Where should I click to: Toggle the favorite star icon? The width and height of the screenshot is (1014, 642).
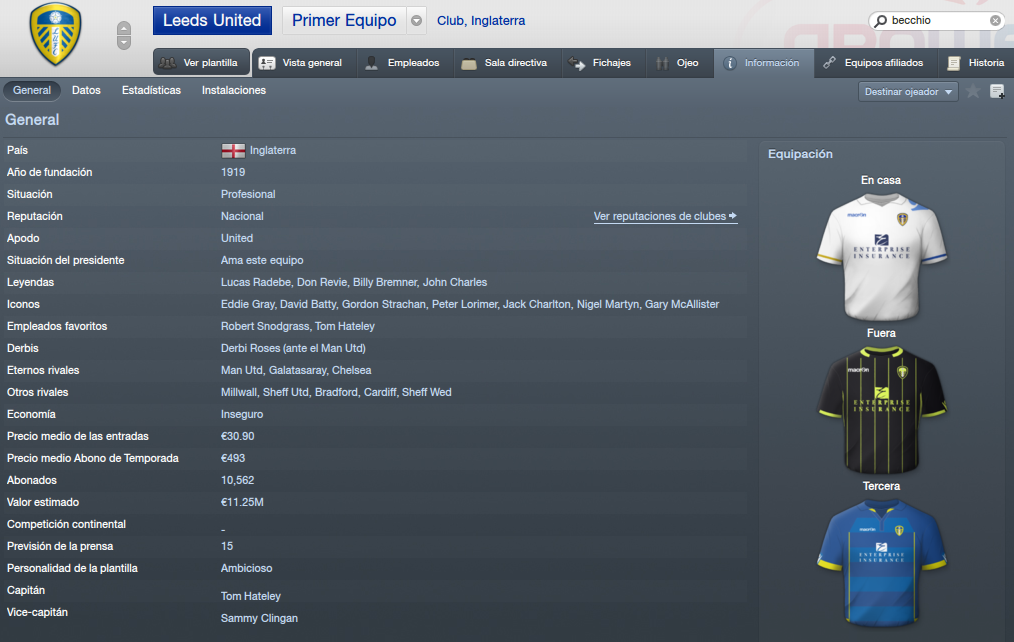(973, 91)
